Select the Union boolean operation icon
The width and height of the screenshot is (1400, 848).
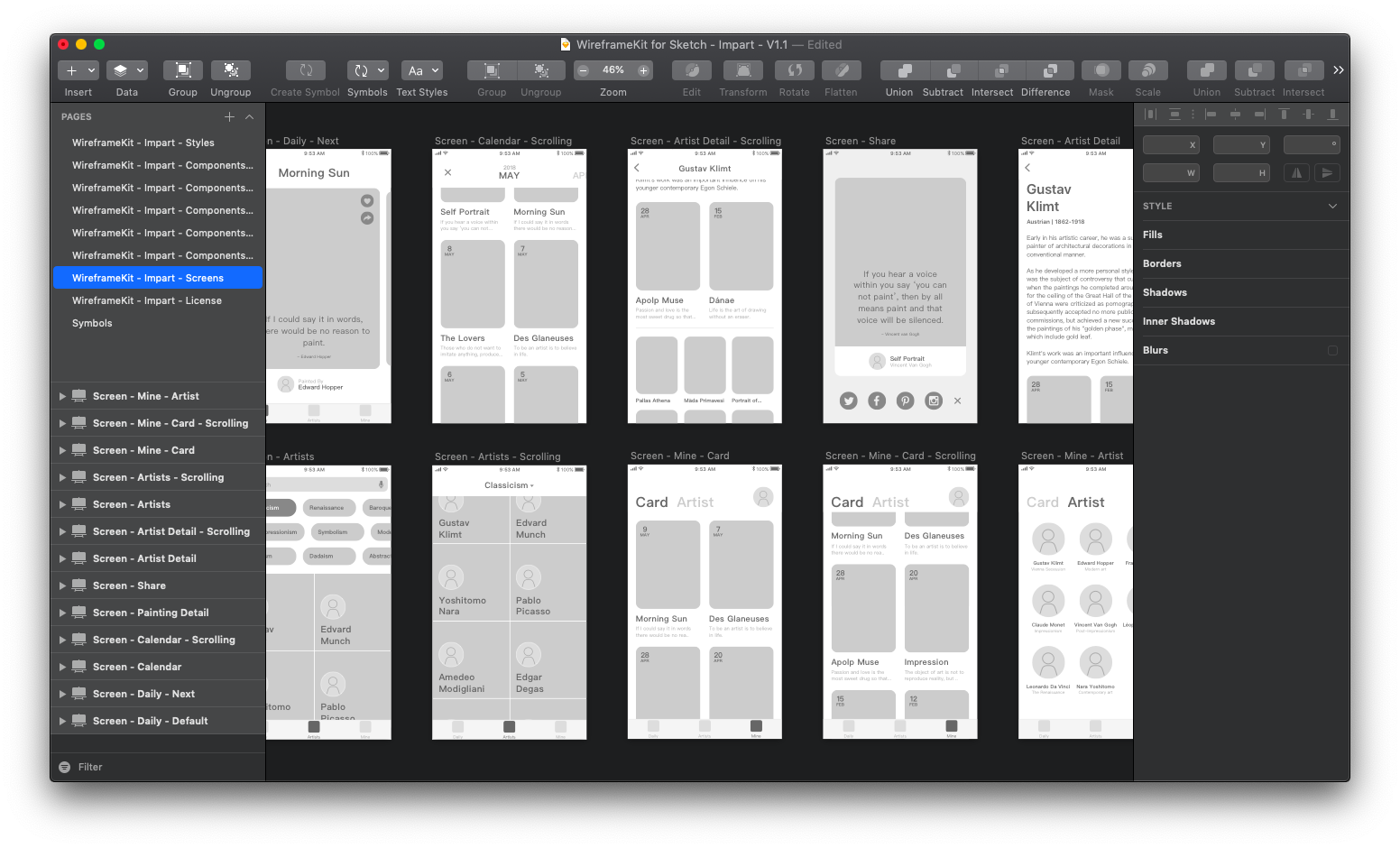pyautogui.click(x=899, y=70)
